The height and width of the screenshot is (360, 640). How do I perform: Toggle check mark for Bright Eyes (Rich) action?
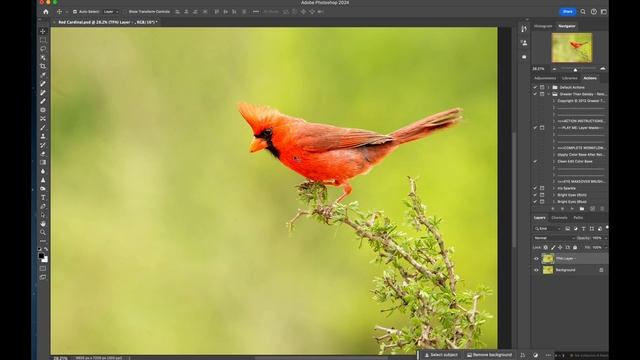point(535,195)
